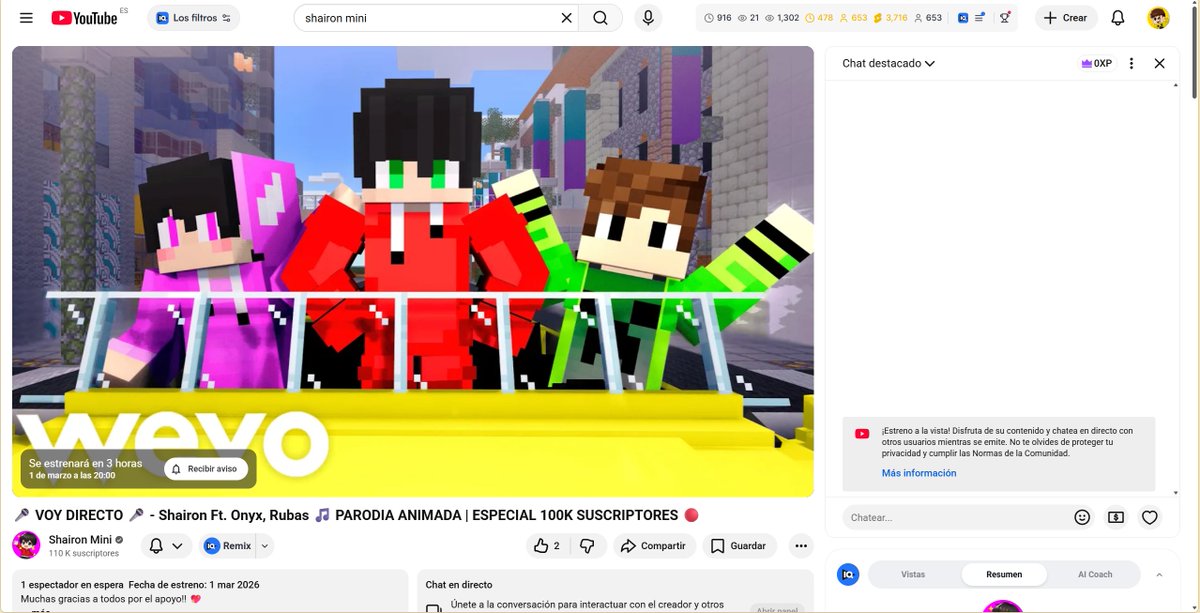Screen dimensions: 1200x613
Task: Click the 0XP crown badge
Action: point(1096,63)
